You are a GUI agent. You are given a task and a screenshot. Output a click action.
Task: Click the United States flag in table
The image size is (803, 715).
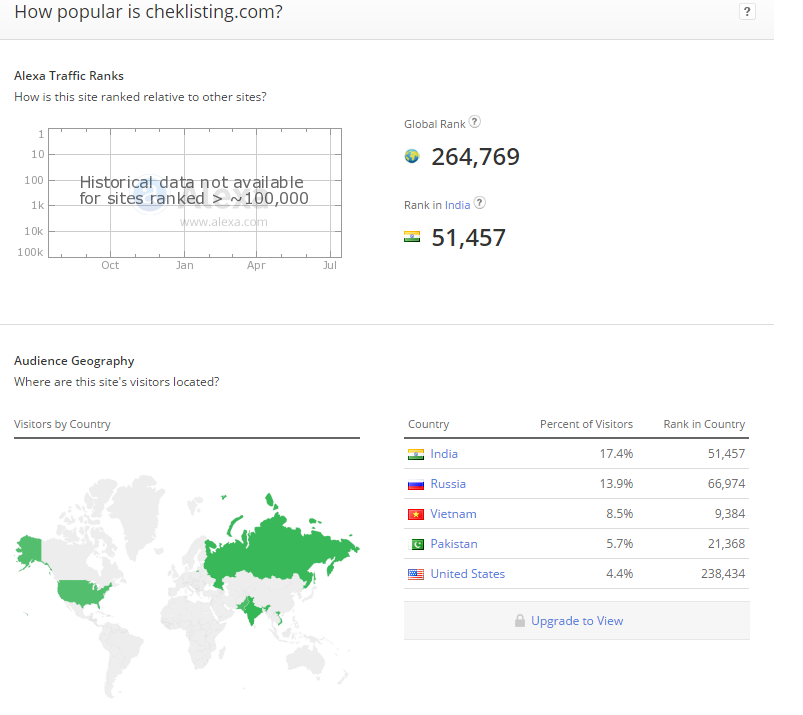coord(416,575)
